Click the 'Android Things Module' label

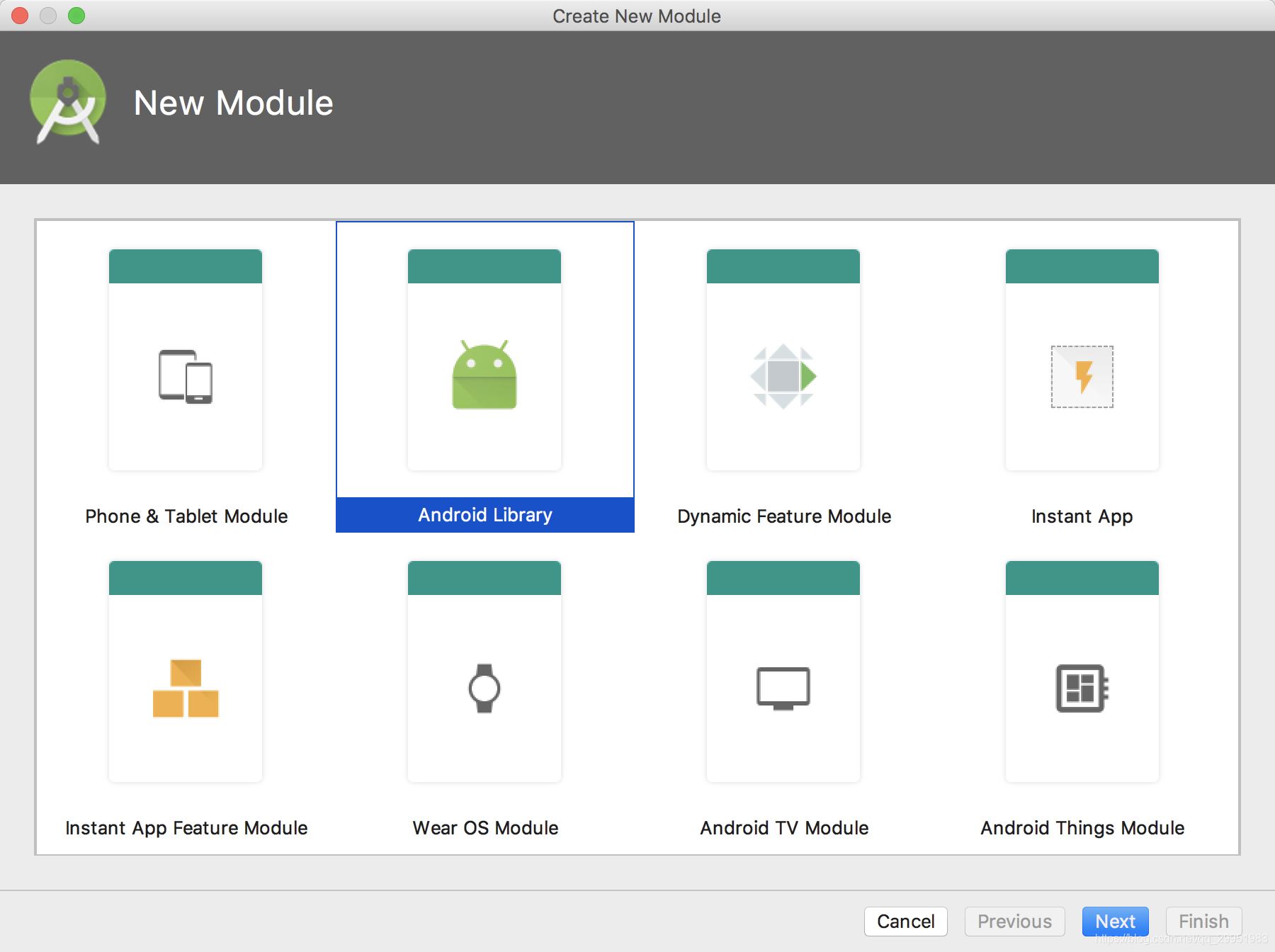[x=1082, y=828]
